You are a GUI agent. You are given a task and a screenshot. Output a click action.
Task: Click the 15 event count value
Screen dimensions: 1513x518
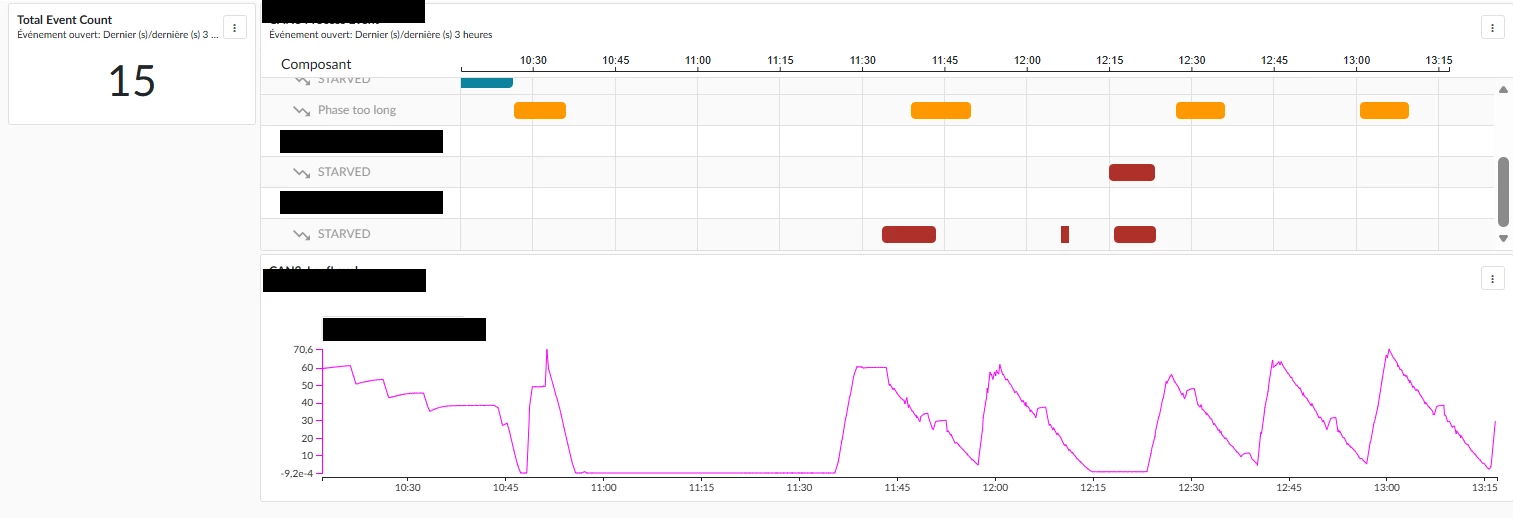(x=132, y=81)
